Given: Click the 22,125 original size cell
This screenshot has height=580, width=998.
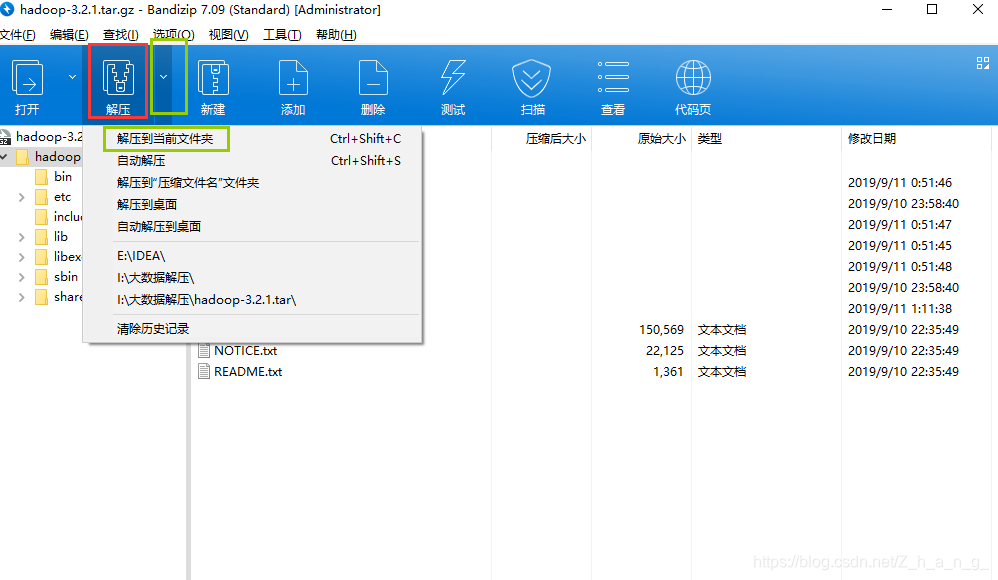Looking at the screenshot, I should coord(664,351).
